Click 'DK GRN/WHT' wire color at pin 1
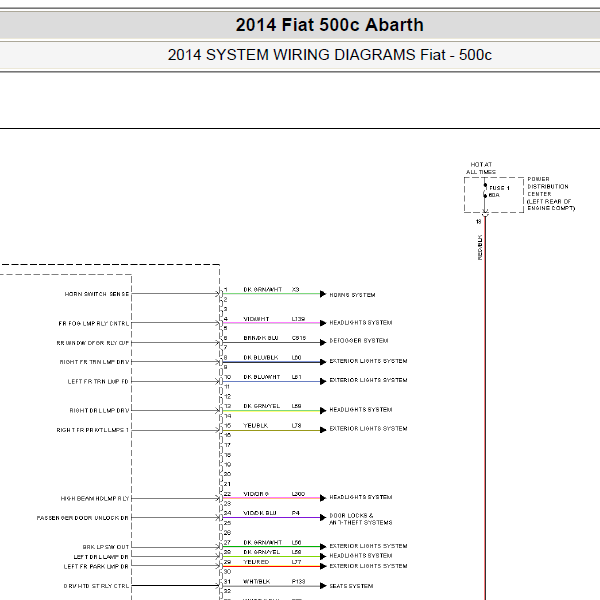The image size is (600, 600). point(262,290)
